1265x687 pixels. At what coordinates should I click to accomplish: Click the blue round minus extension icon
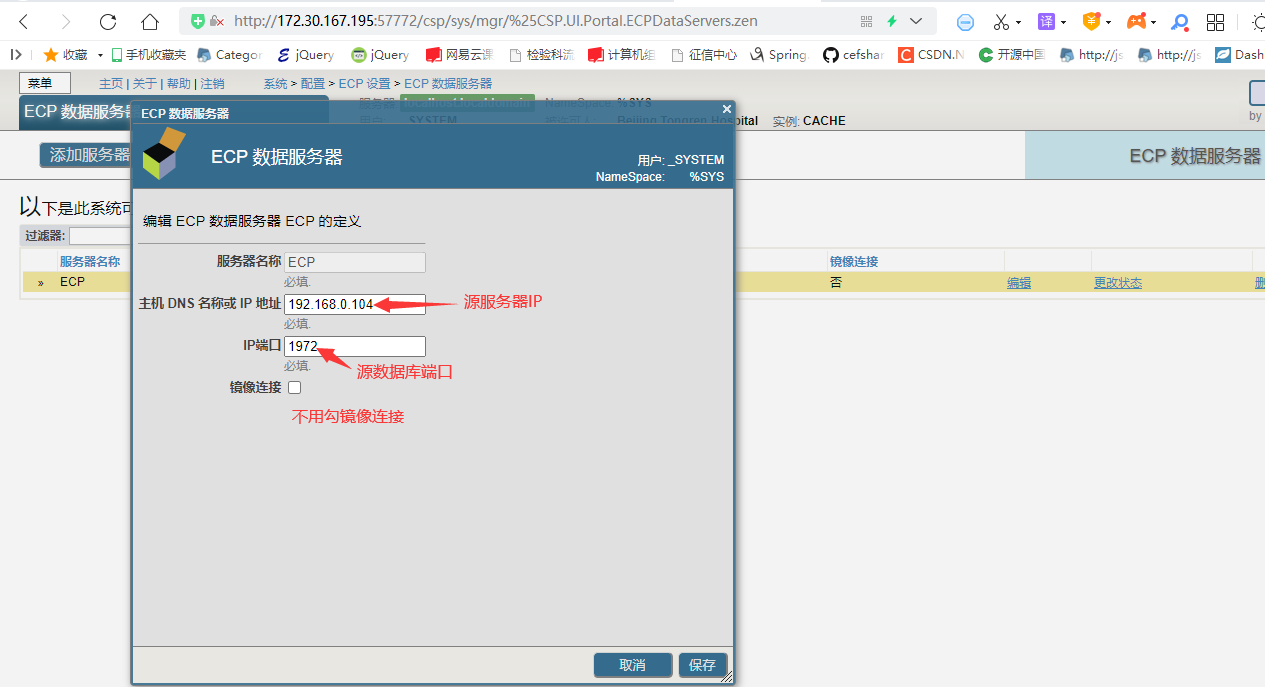pyautogui.click(x=965, y=22)
